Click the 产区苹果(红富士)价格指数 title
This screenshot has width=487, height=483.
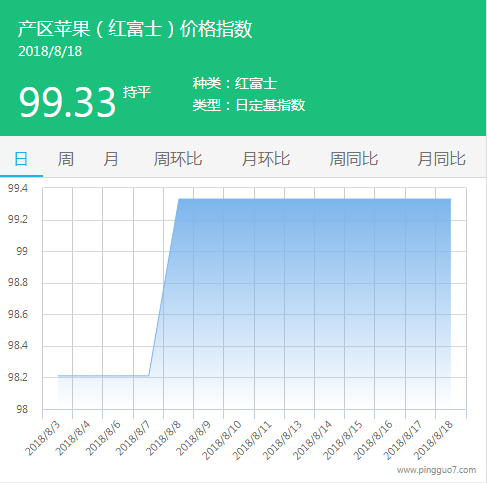(x=135, y=29)
